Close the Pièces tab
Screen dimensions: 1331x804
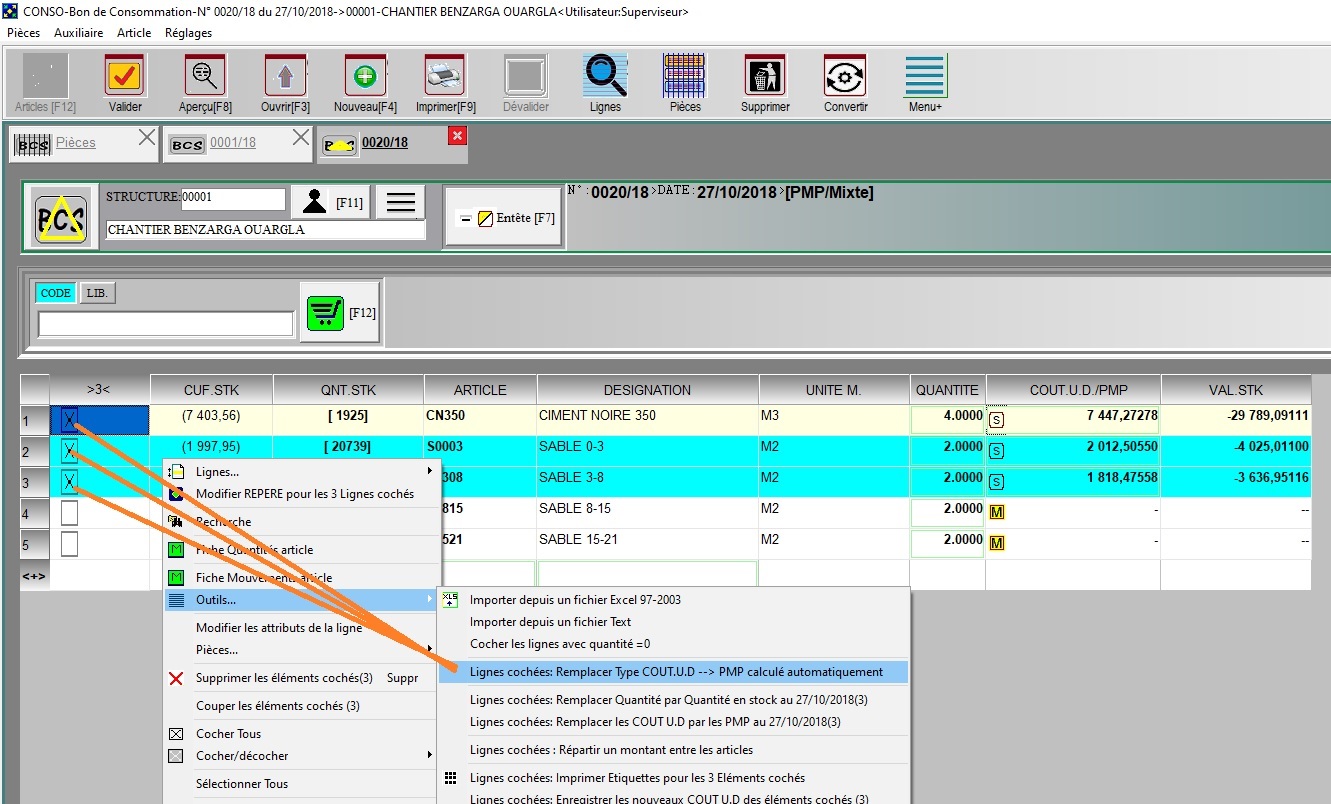[x=147, y=138]
